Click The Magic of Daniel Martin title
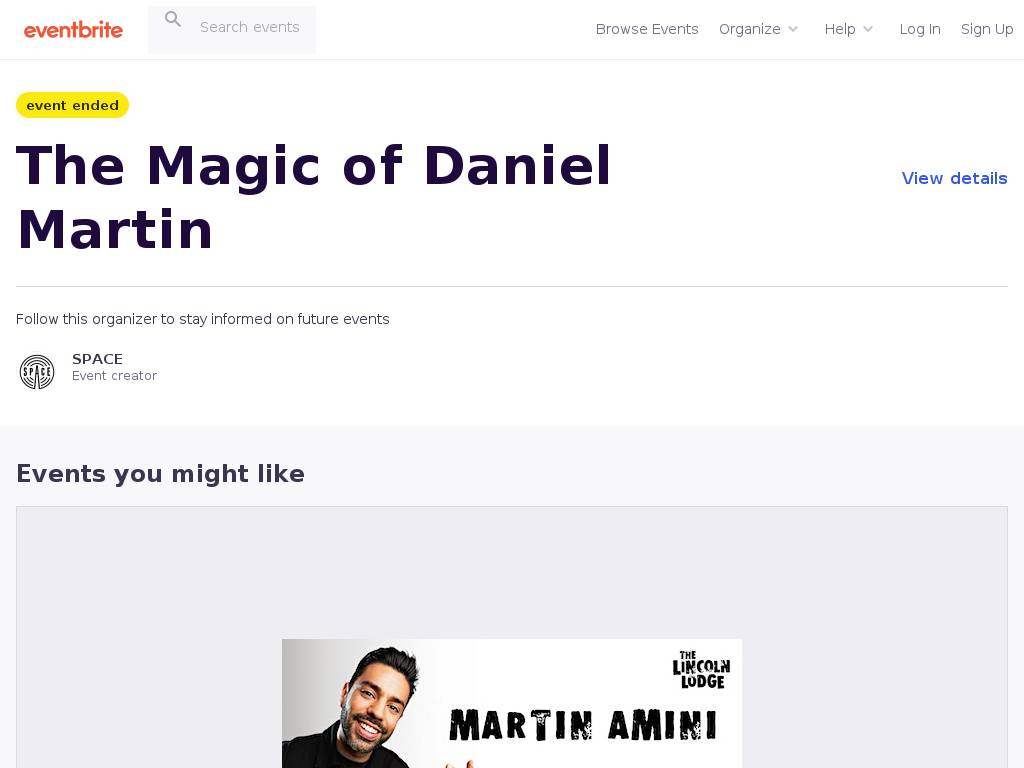This screenshot has width=1024, height=768. pyautogui.click(x=313, y=197)
